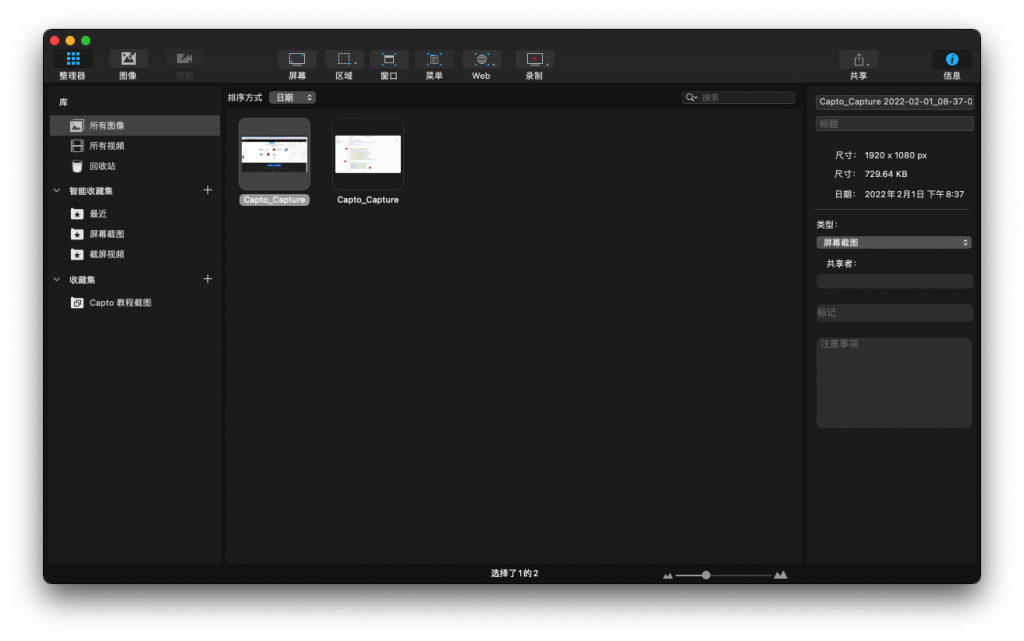Select the Screen (屏幕) capture tool
This screenshot has width=1024, height=641.
point(297,59)
